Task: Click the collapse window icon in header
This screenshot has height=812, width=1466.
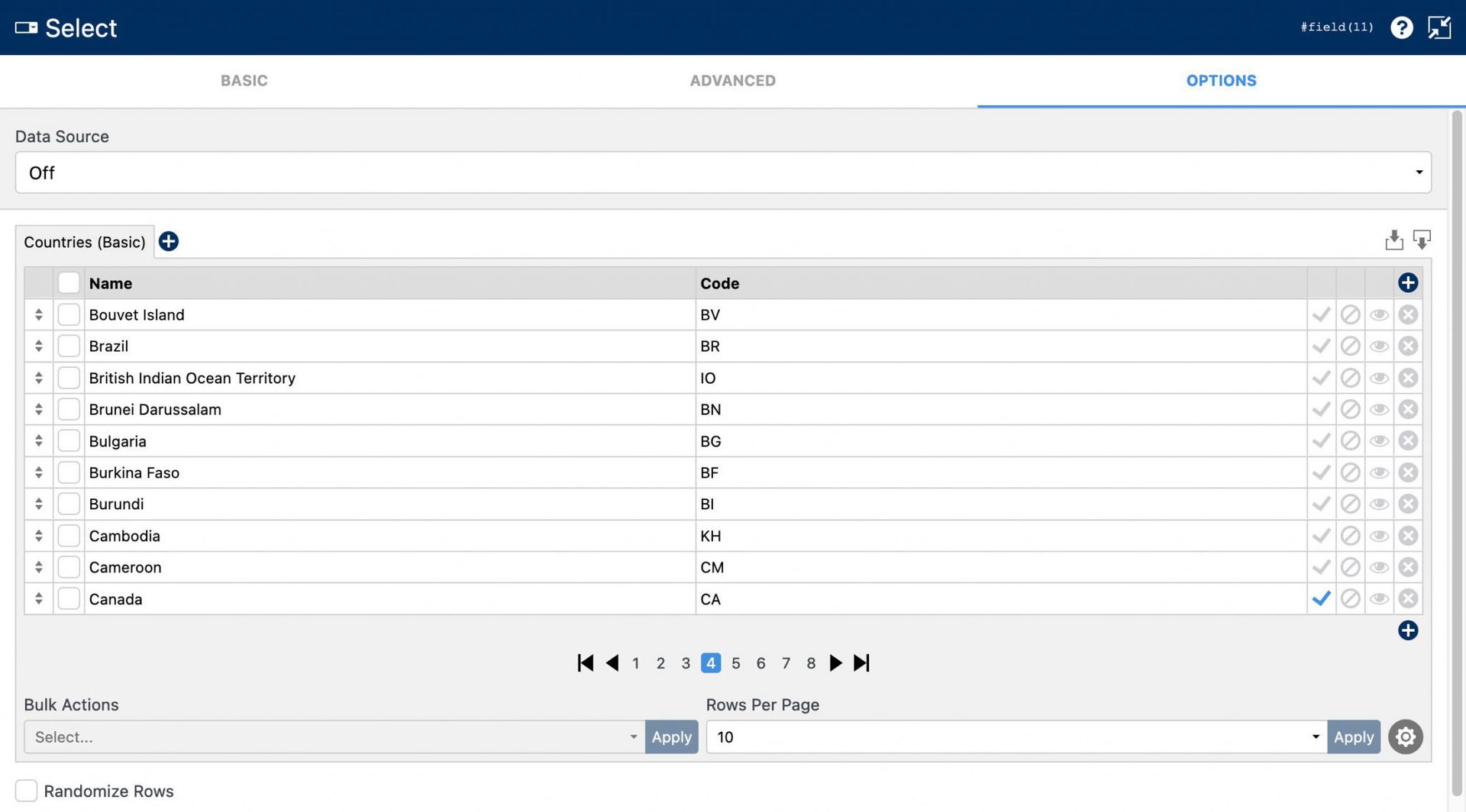Action: [1439, 27]
